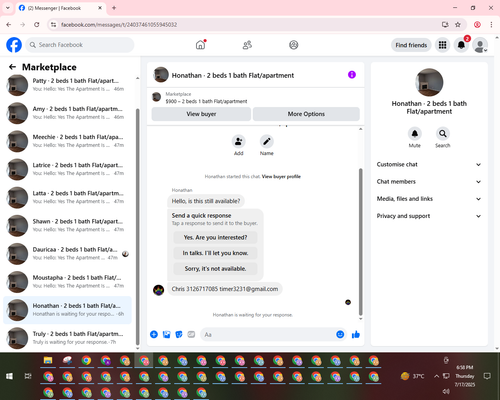Open the Groups icon in top navigation
Screen dimensions: 500x400
tap(294, 45)
